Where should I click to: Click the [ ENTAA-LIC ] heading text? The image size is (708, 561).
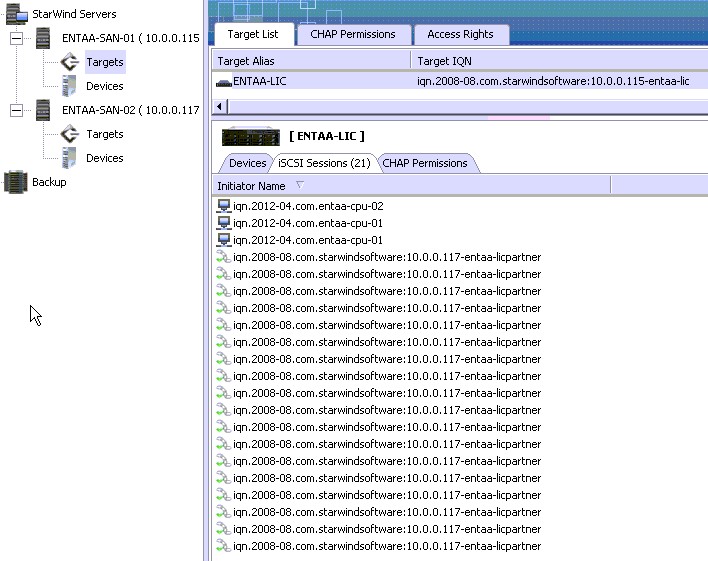(326, 136)
